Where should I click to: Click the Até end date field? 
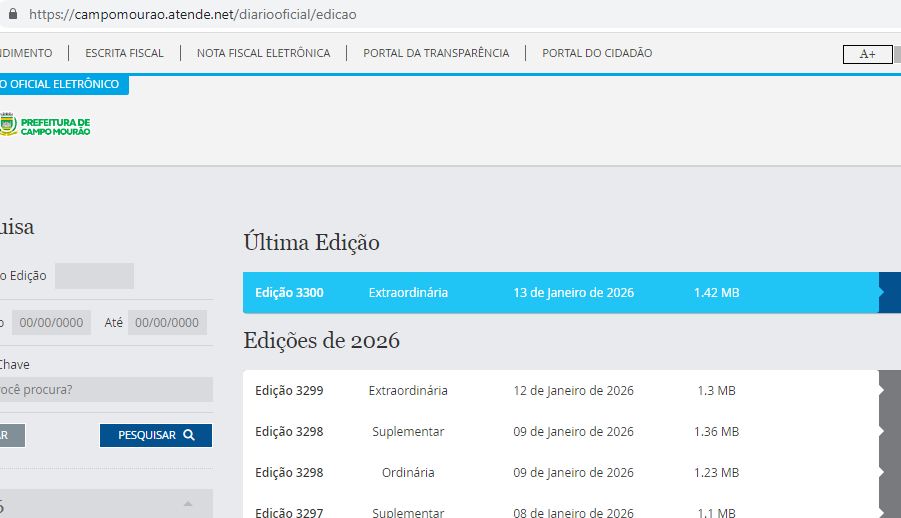pos(167,323)
